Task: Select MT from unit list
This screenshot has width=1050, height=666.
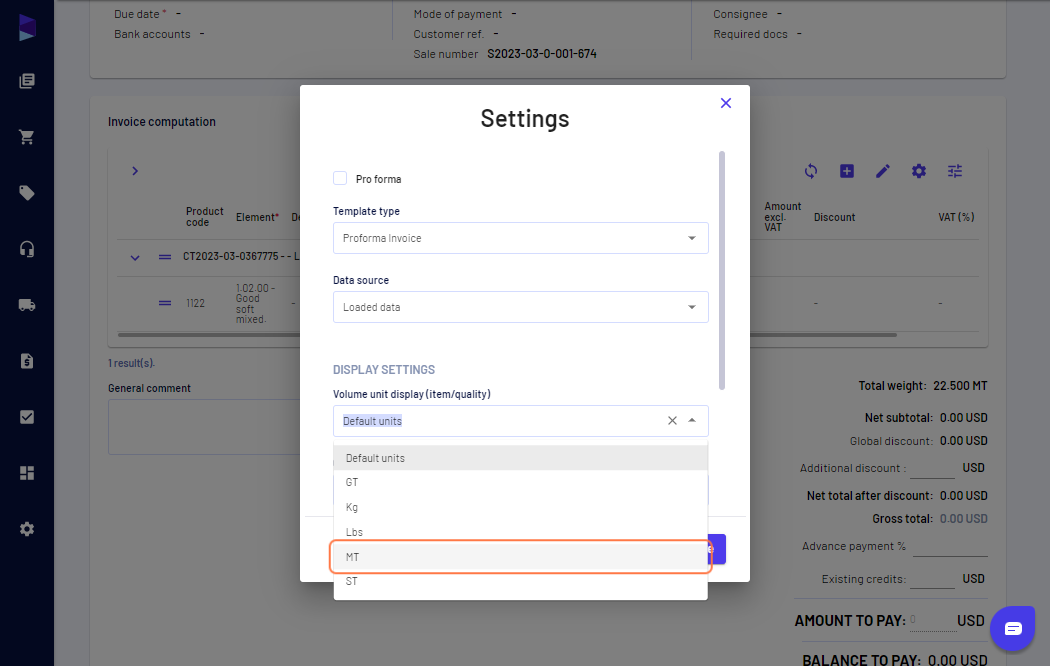Action: tap(520, 557)
